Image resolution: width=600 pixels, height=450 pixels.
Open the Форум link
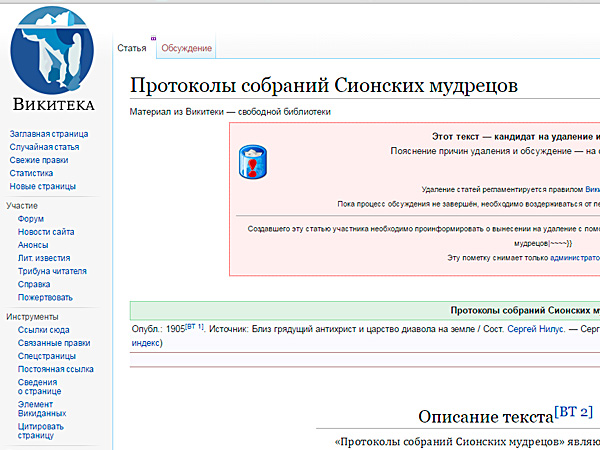(31, 219)
